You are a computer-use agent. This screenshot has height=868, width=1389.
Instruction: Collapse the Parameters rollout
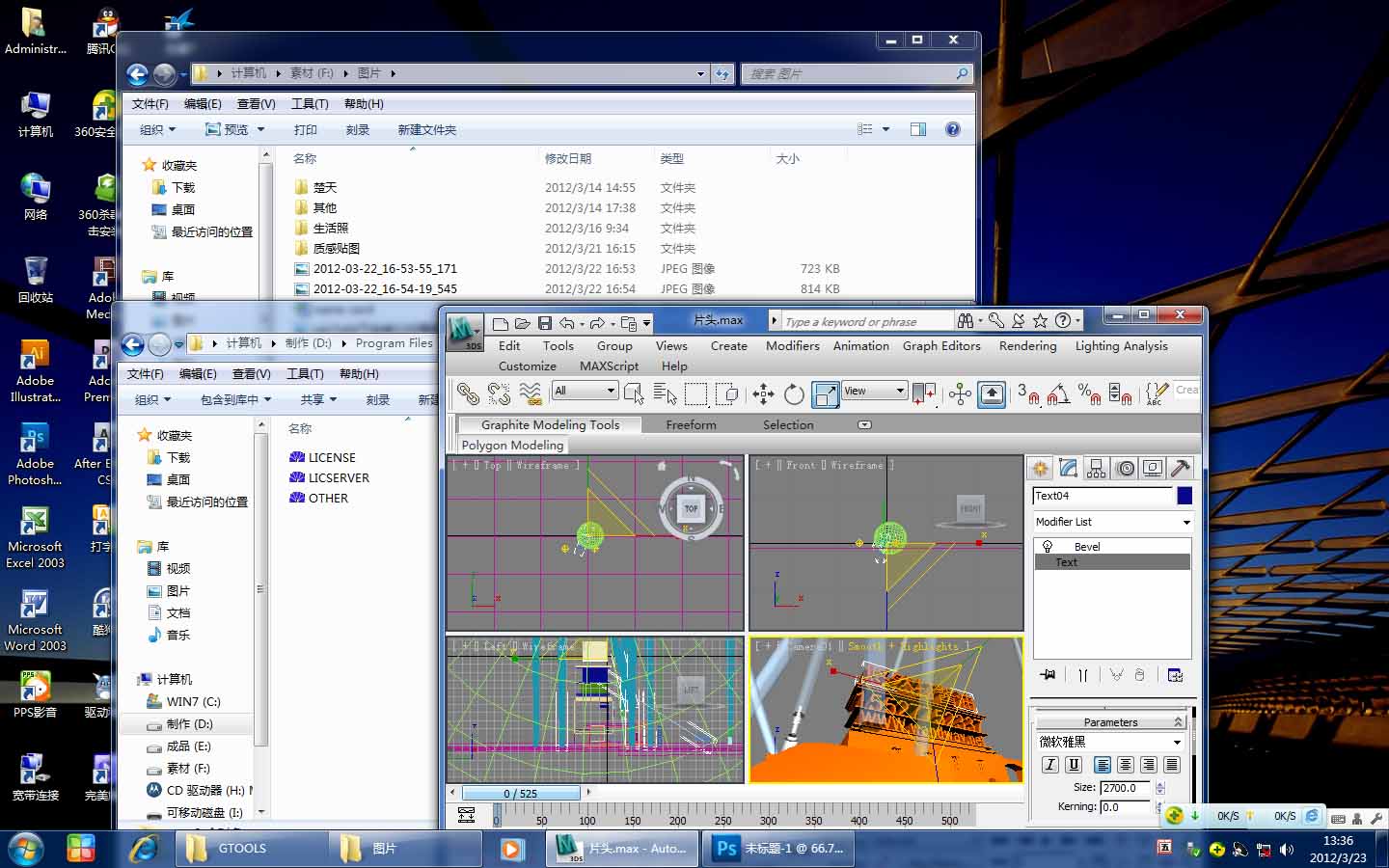[x=1110, y=722]
